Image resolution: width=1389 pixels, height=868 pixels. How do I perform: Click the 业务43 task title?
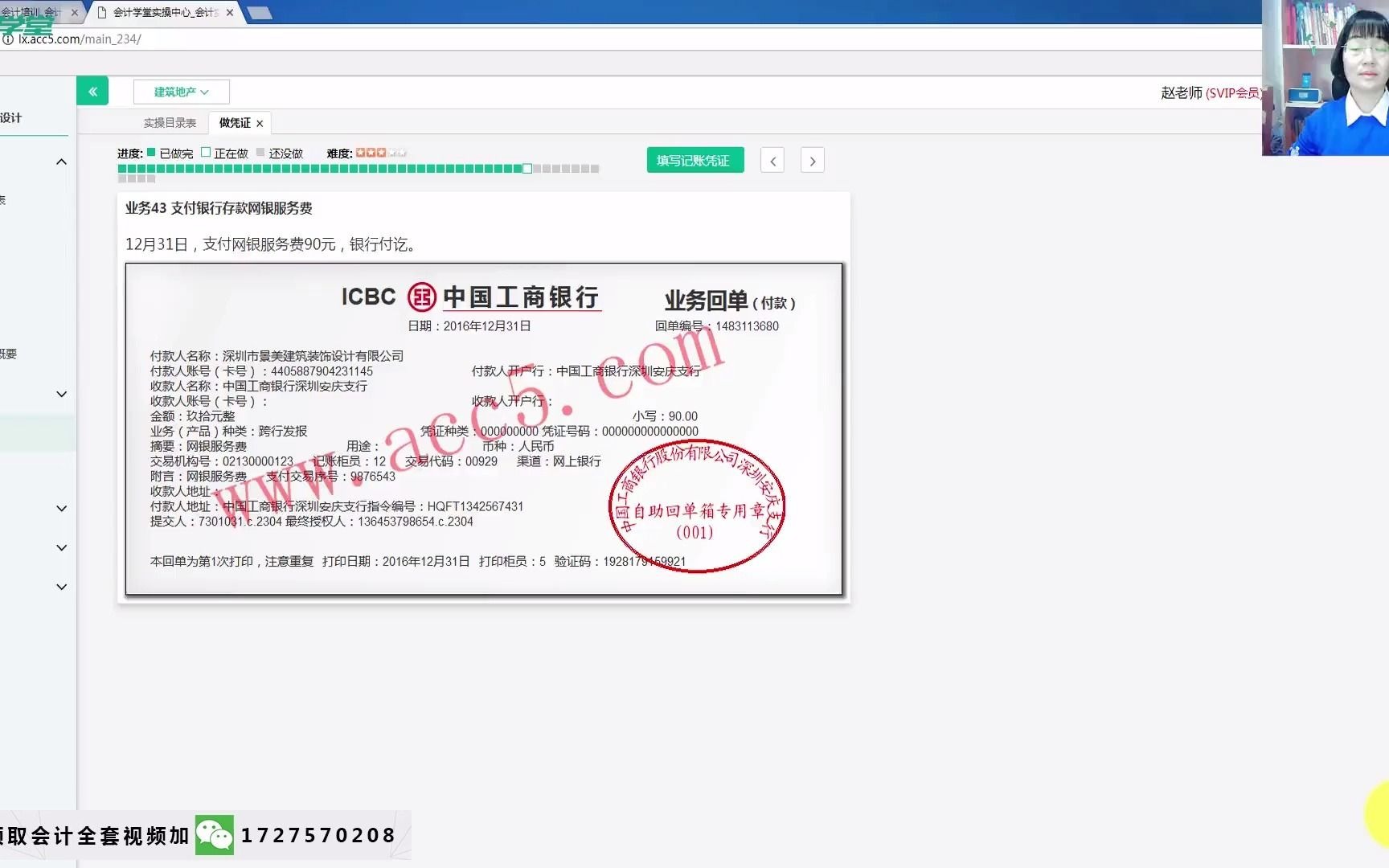(219, 208)
